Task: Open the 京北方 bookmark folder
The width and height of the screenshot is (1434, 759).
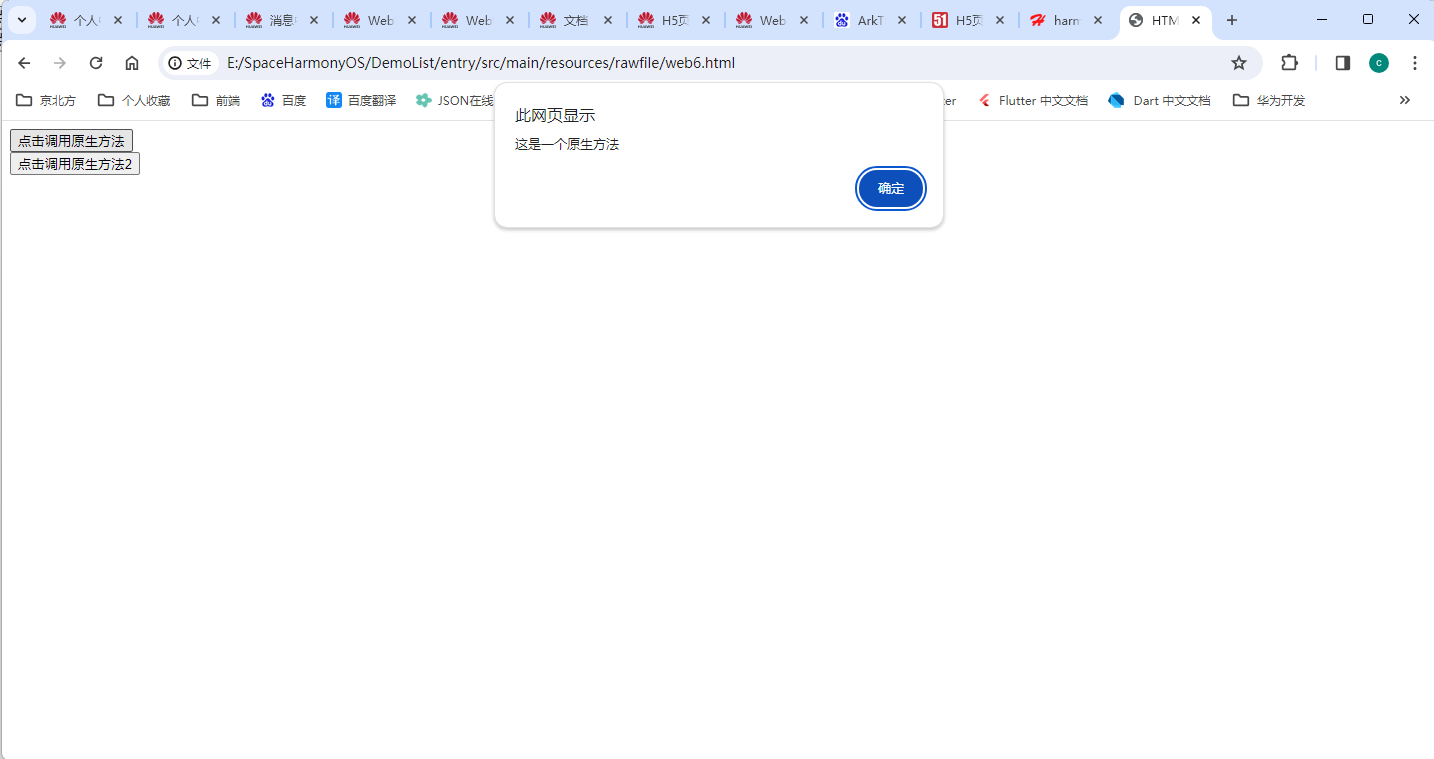Action: [46, 100]
